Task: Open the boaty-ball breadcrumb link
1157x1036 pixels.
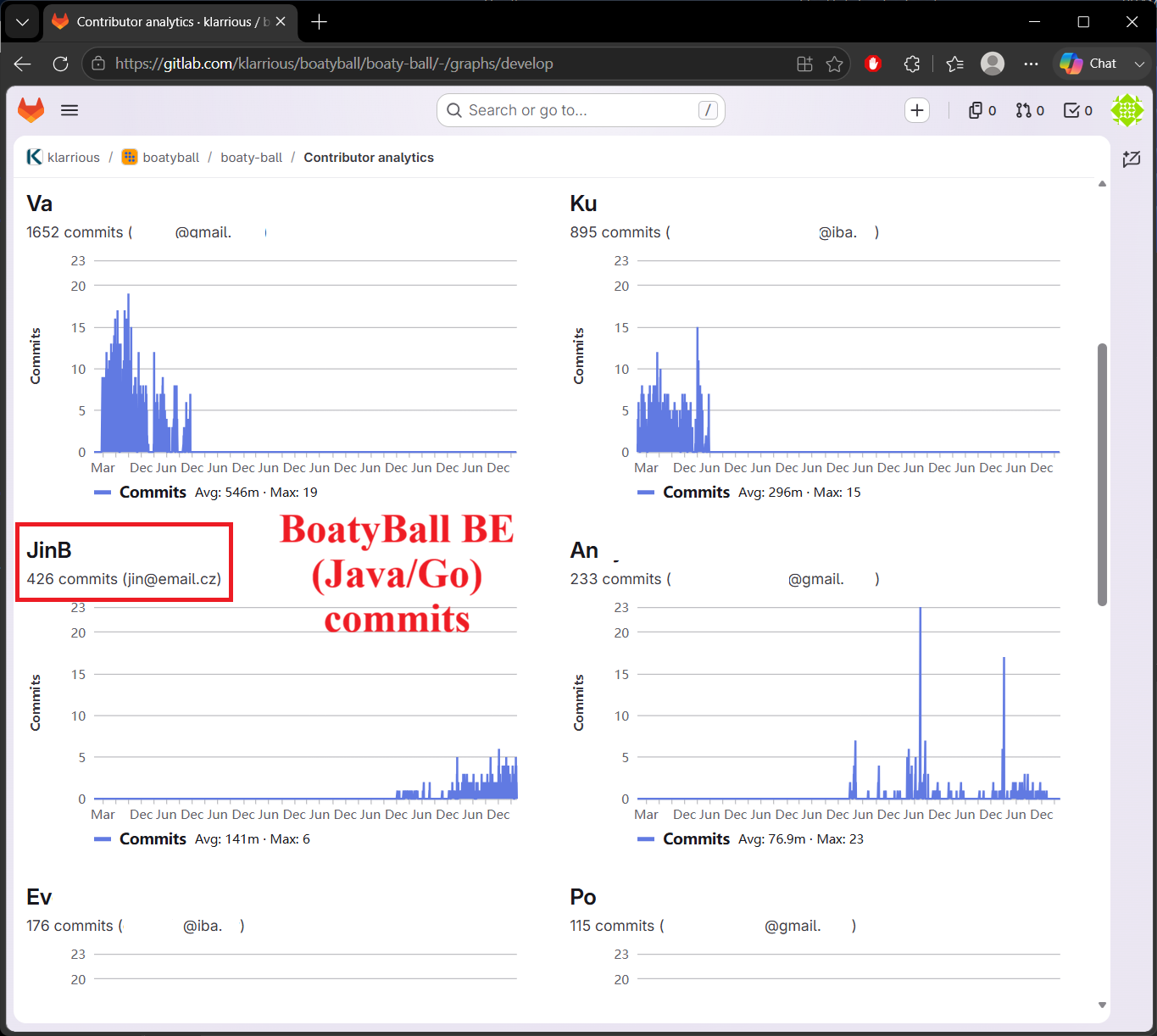Action: [x=252, y=158]
